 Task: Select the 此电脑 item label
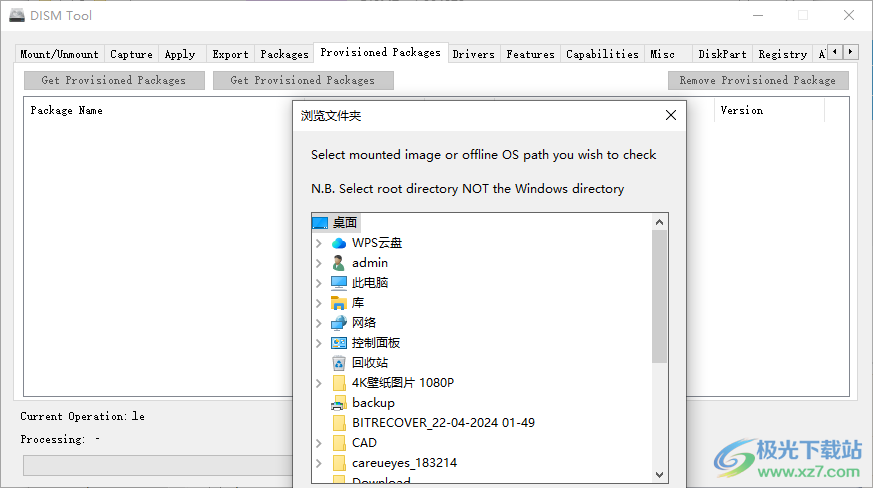point(370,283)
